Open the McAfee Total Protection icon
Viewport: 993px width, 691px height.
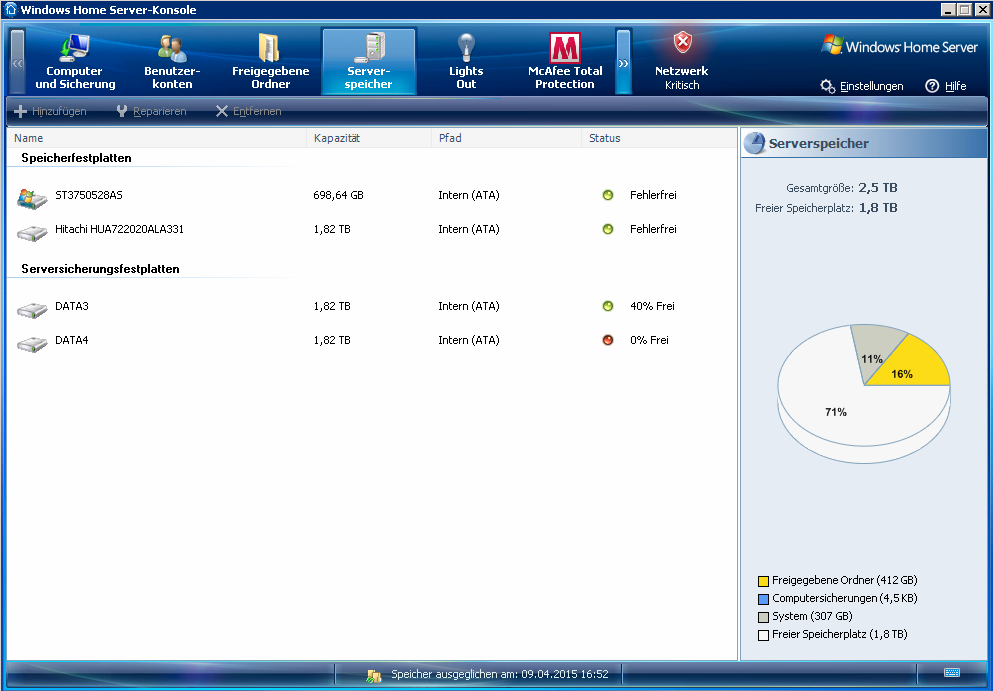click(x=565, y=48)
